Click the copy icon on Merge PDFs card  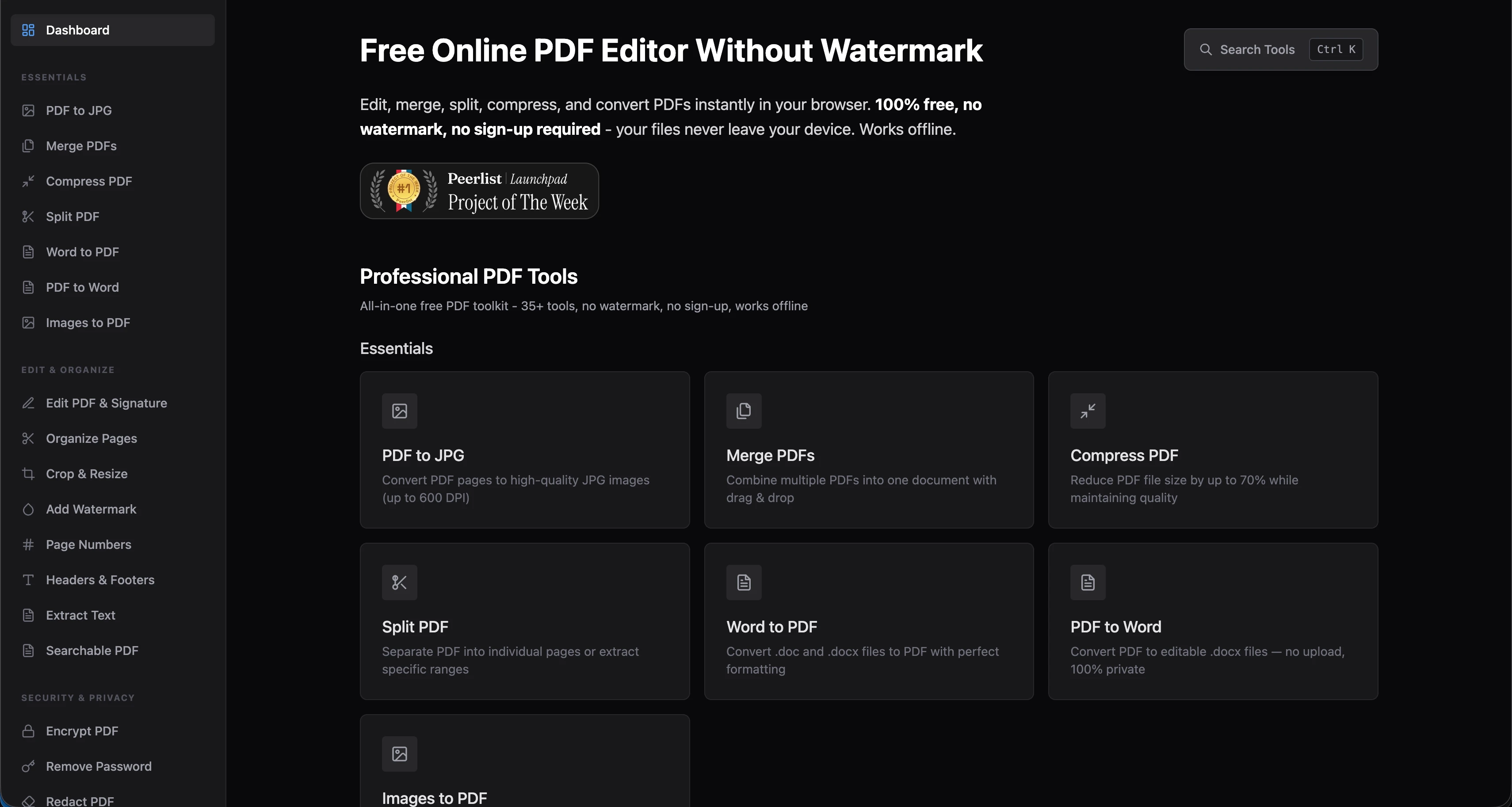click(744, 411)
